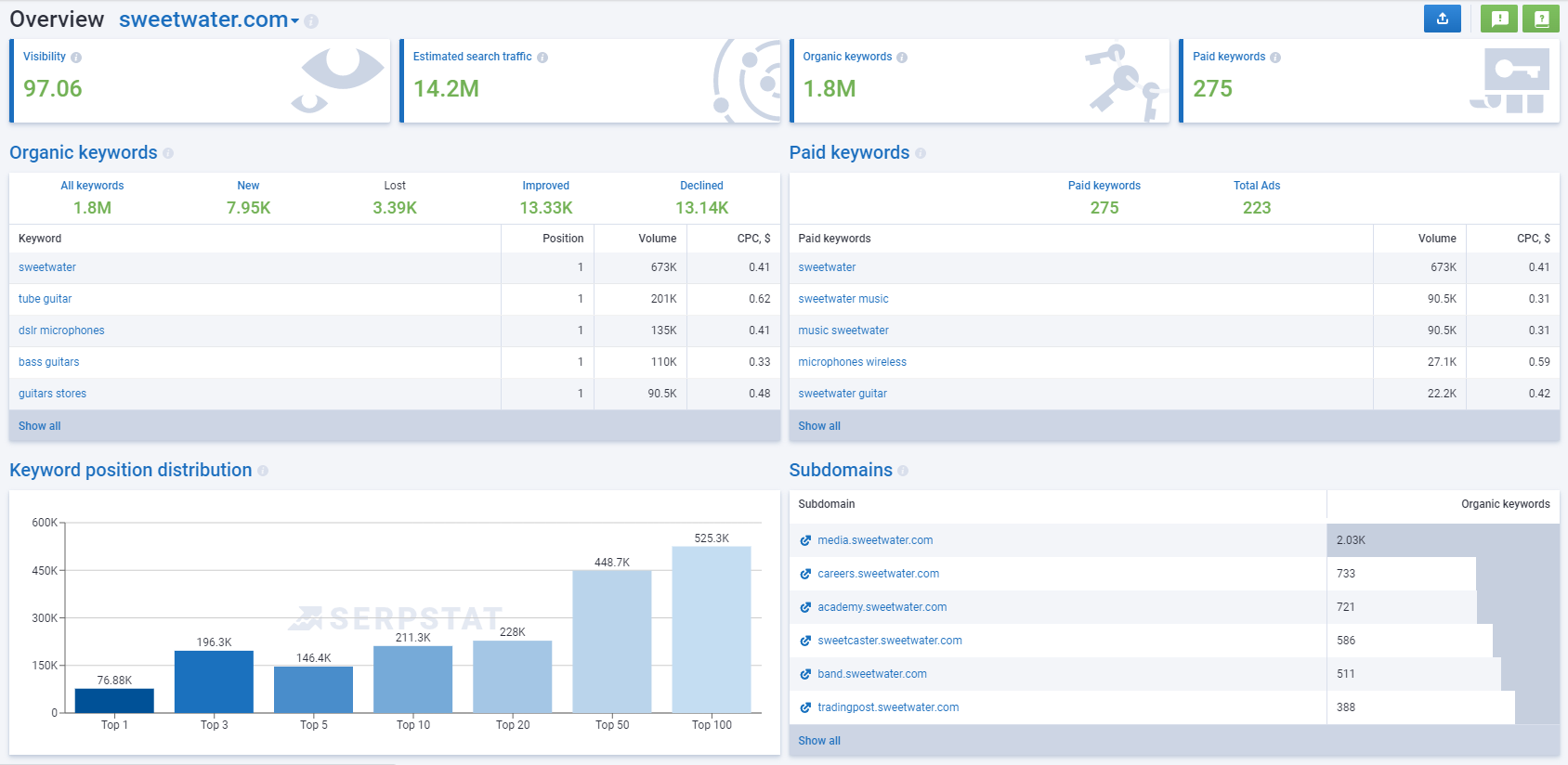This screenshot has width=1568, height=765.
Task: Open media.sweetwater.com subdomain link
Action: pos(875,540)
